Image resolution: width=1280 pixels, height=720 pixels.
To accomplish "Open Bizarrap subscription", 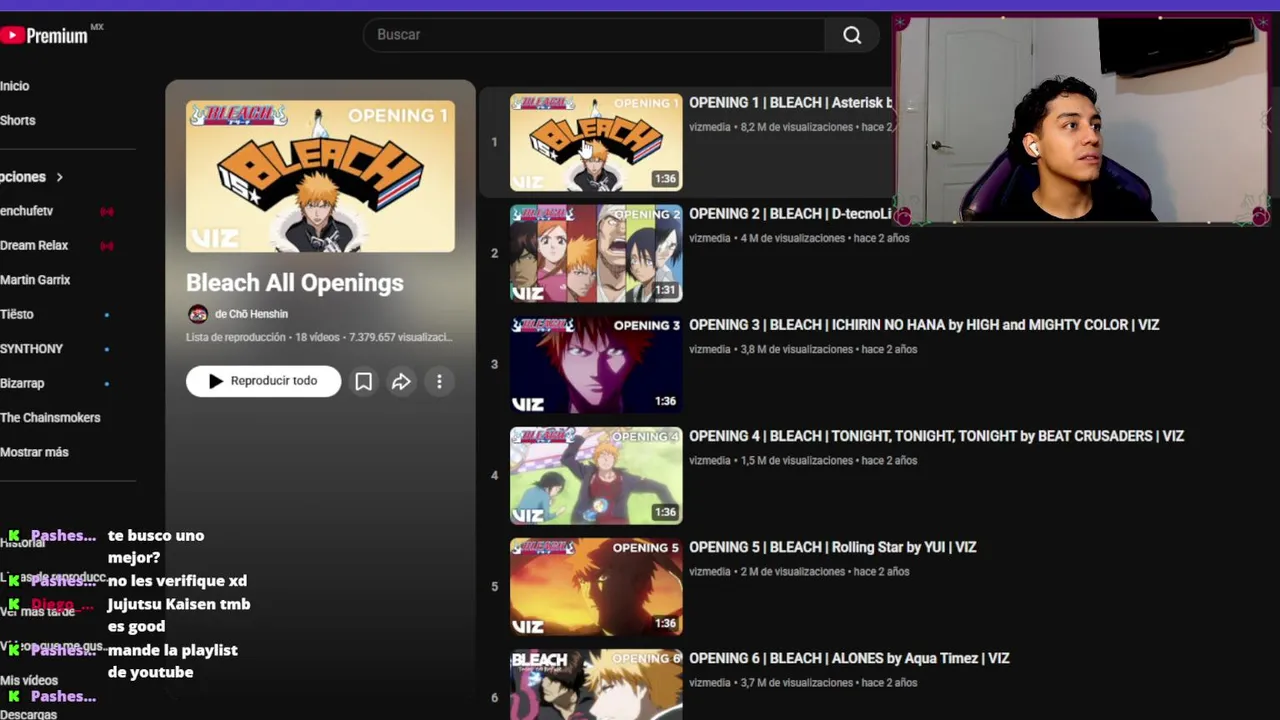I will (22, 383).
